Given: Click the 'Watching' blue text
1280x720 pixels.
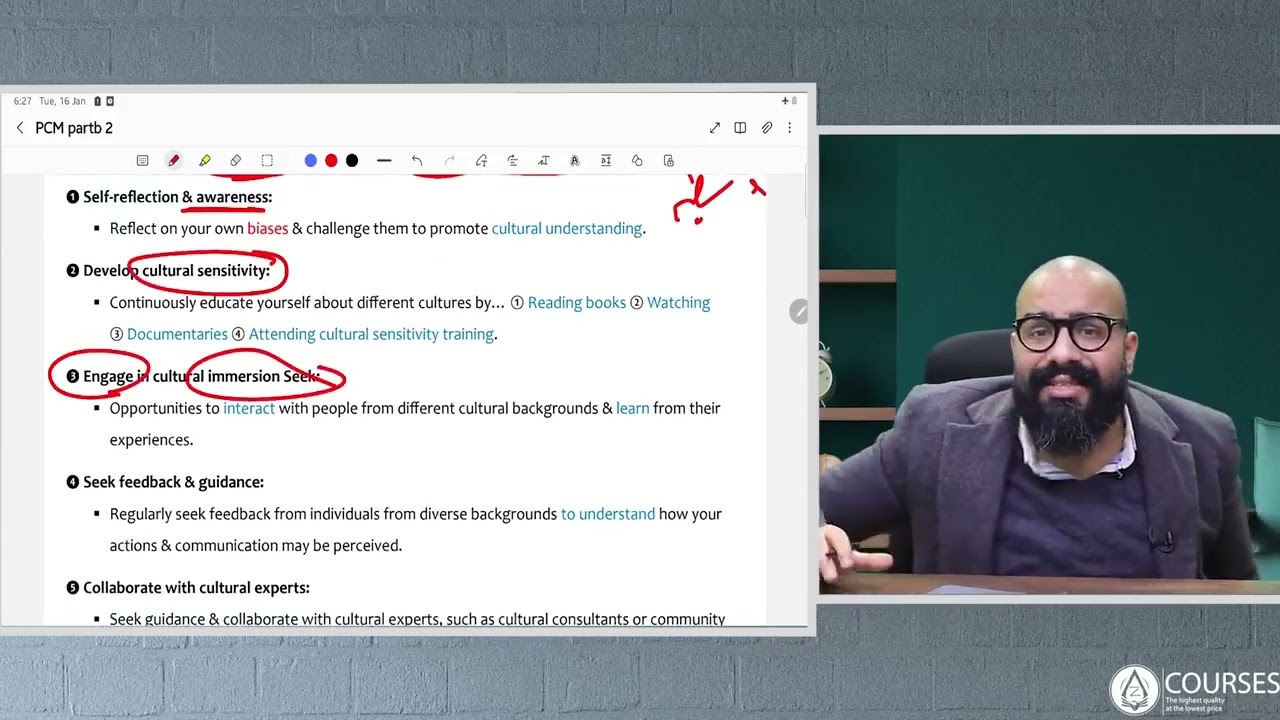Looking at the screenshot, I should (678, 303).
